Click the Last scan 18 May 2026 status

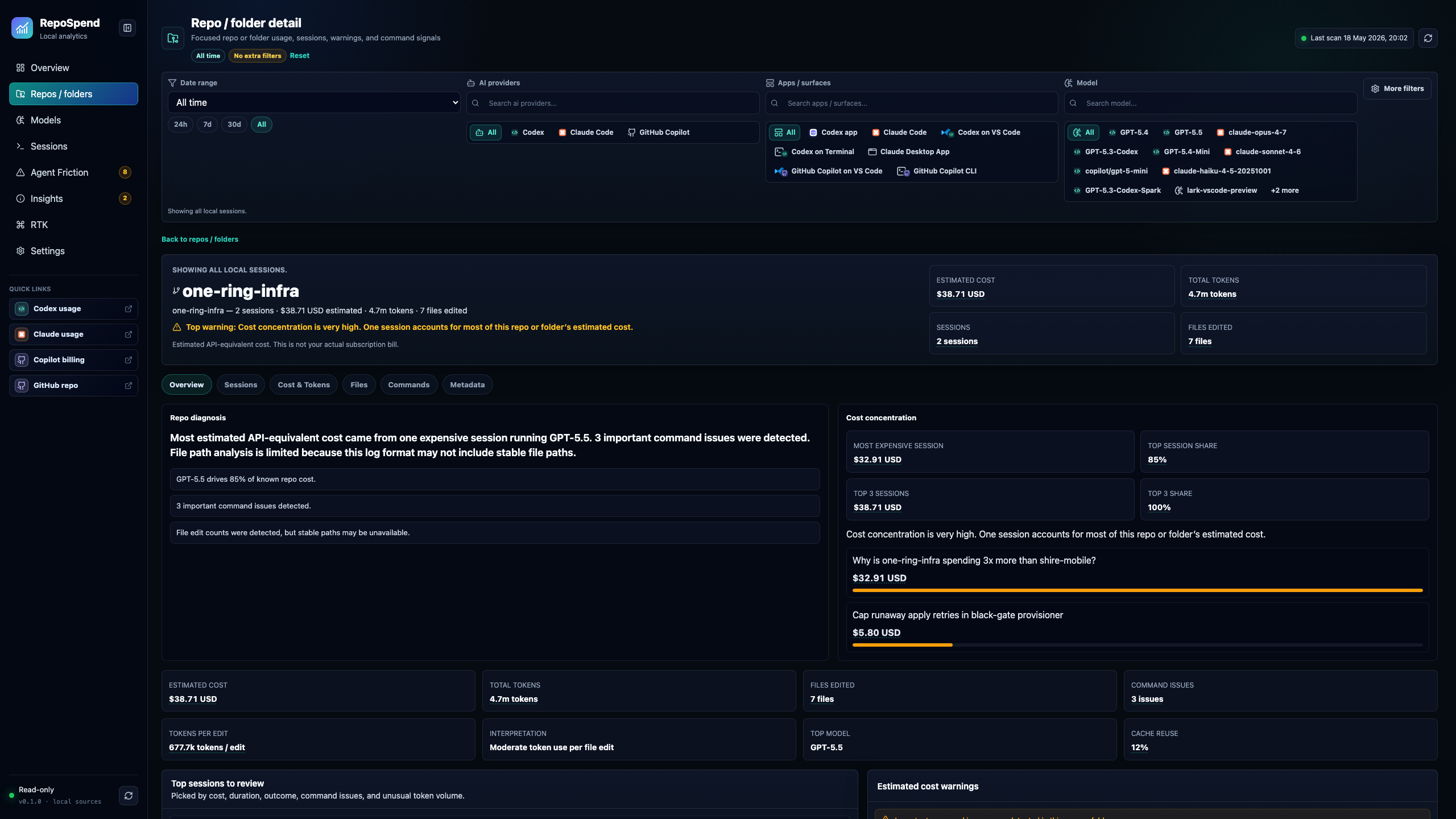[x=1354, y=38]
